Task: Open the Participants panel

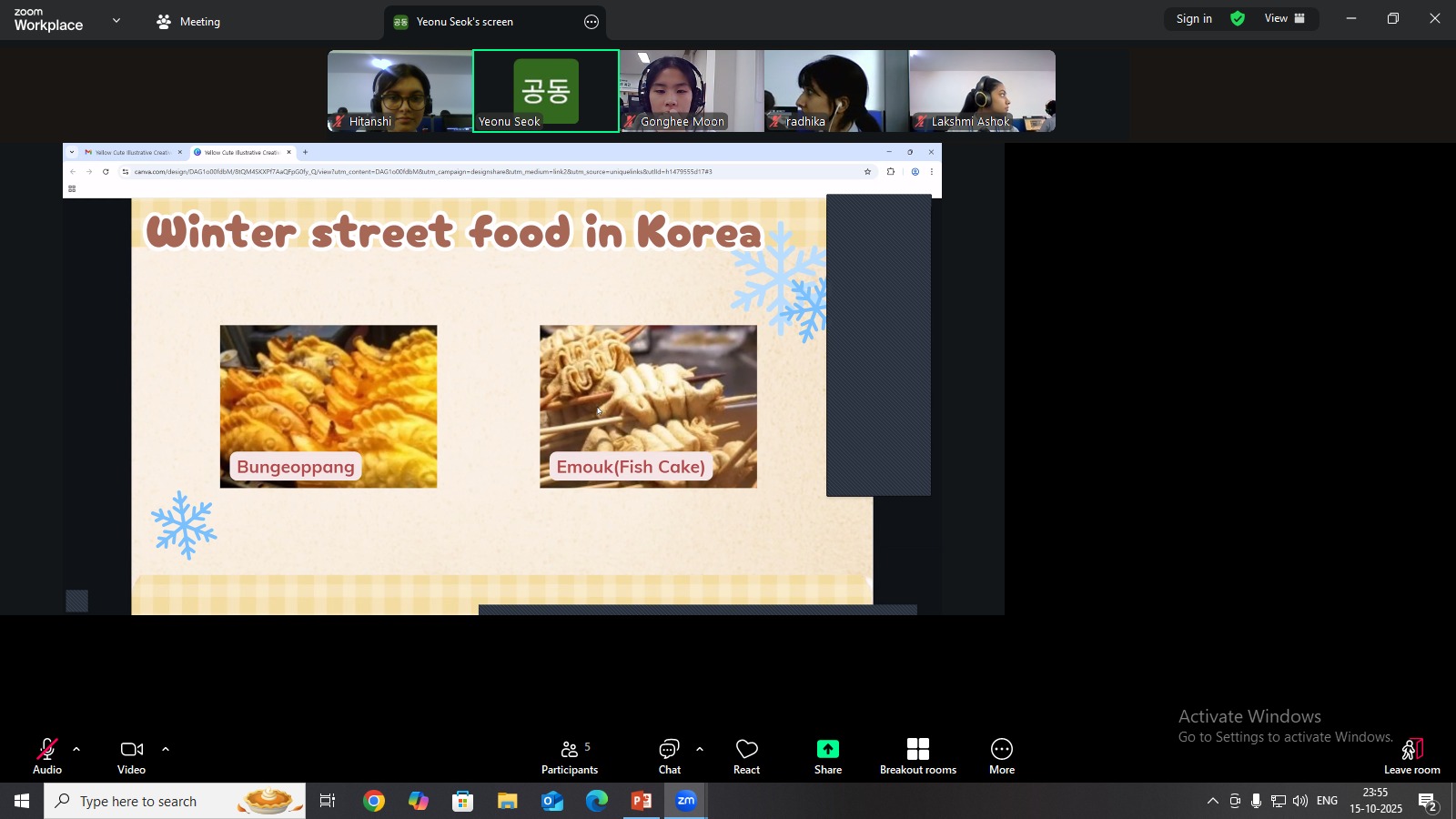Action: (x=570, y=756)
